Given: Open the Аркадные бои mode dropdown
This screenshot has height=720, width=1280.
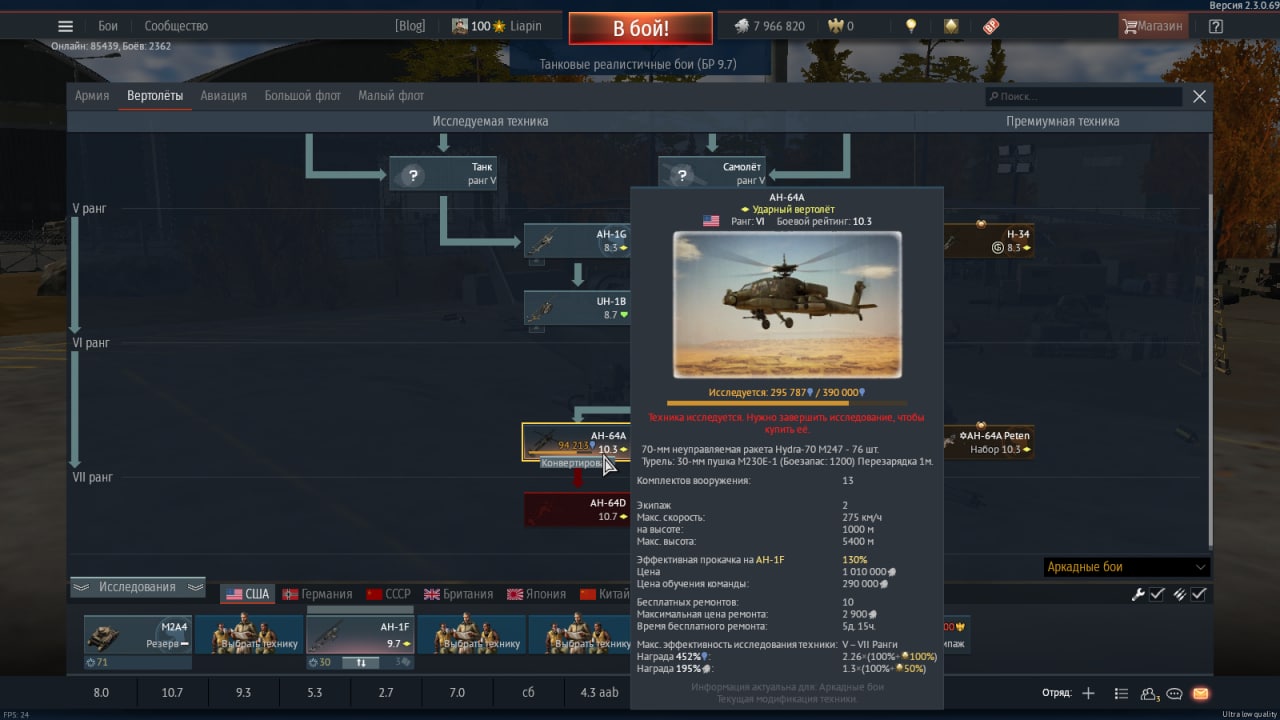Looking at the screenshot, I should click(x=1126, y=567).
